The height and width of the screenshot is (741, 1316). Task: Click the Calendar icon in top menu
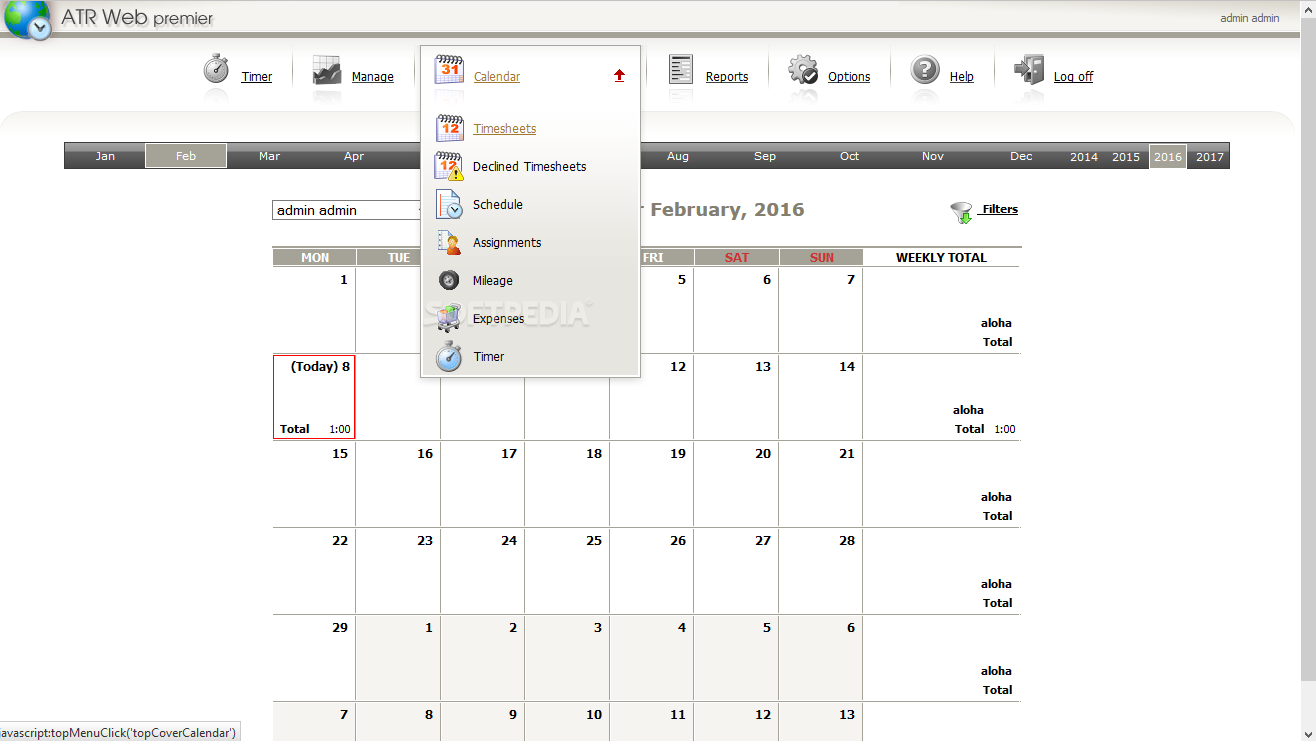(x=449, y=70)
